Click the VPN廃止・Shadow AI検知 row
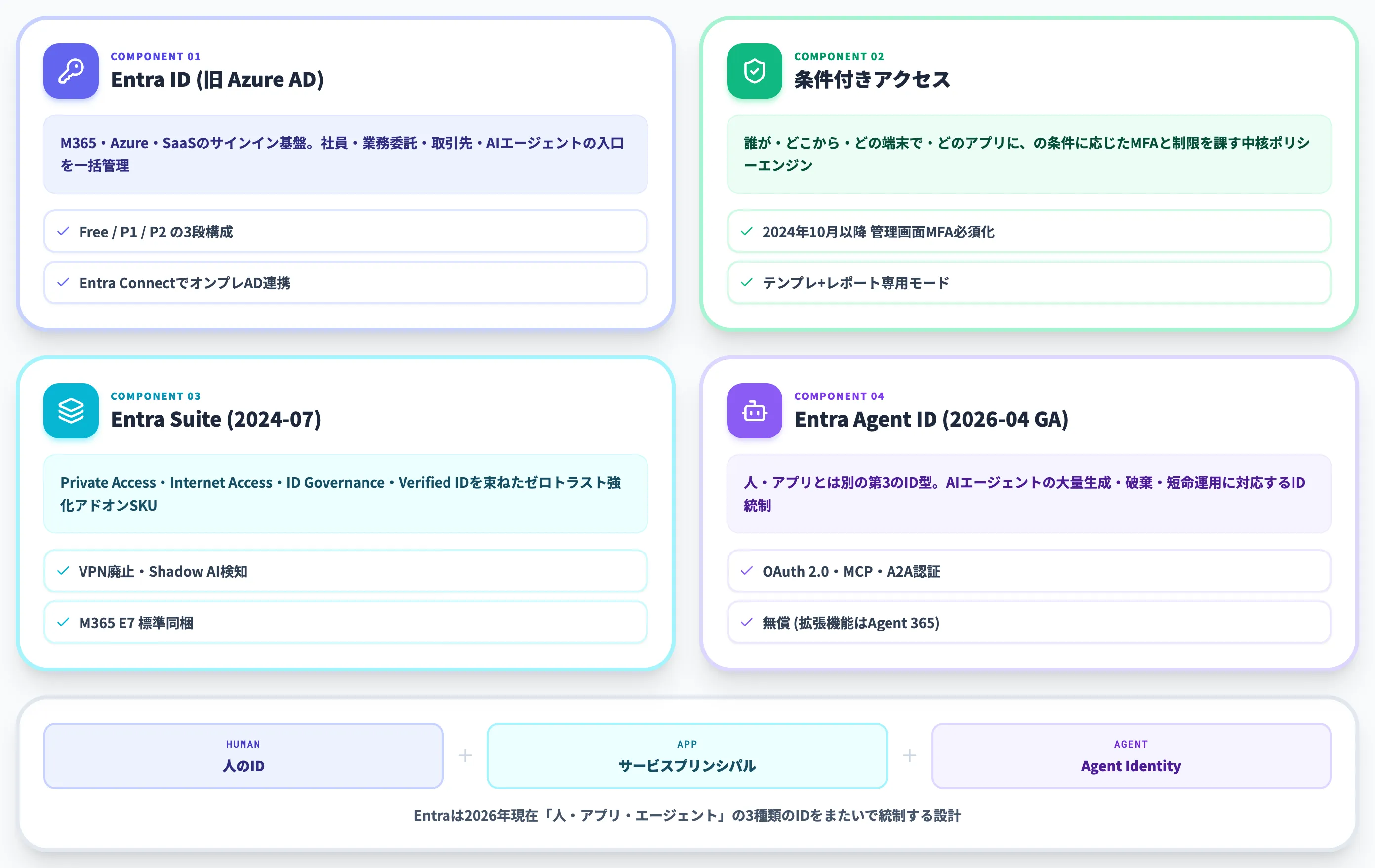 (345, 571)
